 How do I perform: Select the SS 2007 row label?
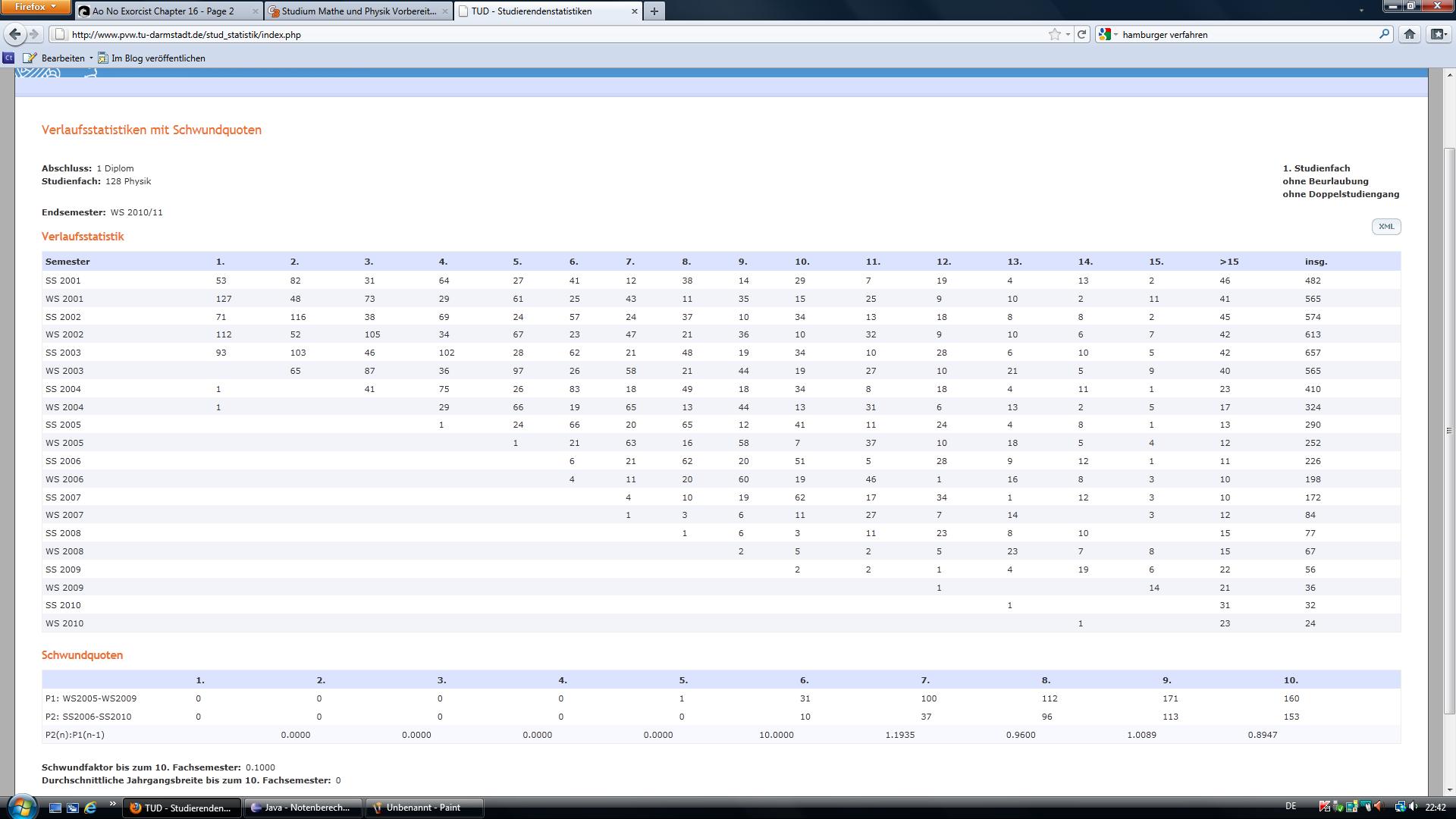pyautogui.click(x=63, y=497)
